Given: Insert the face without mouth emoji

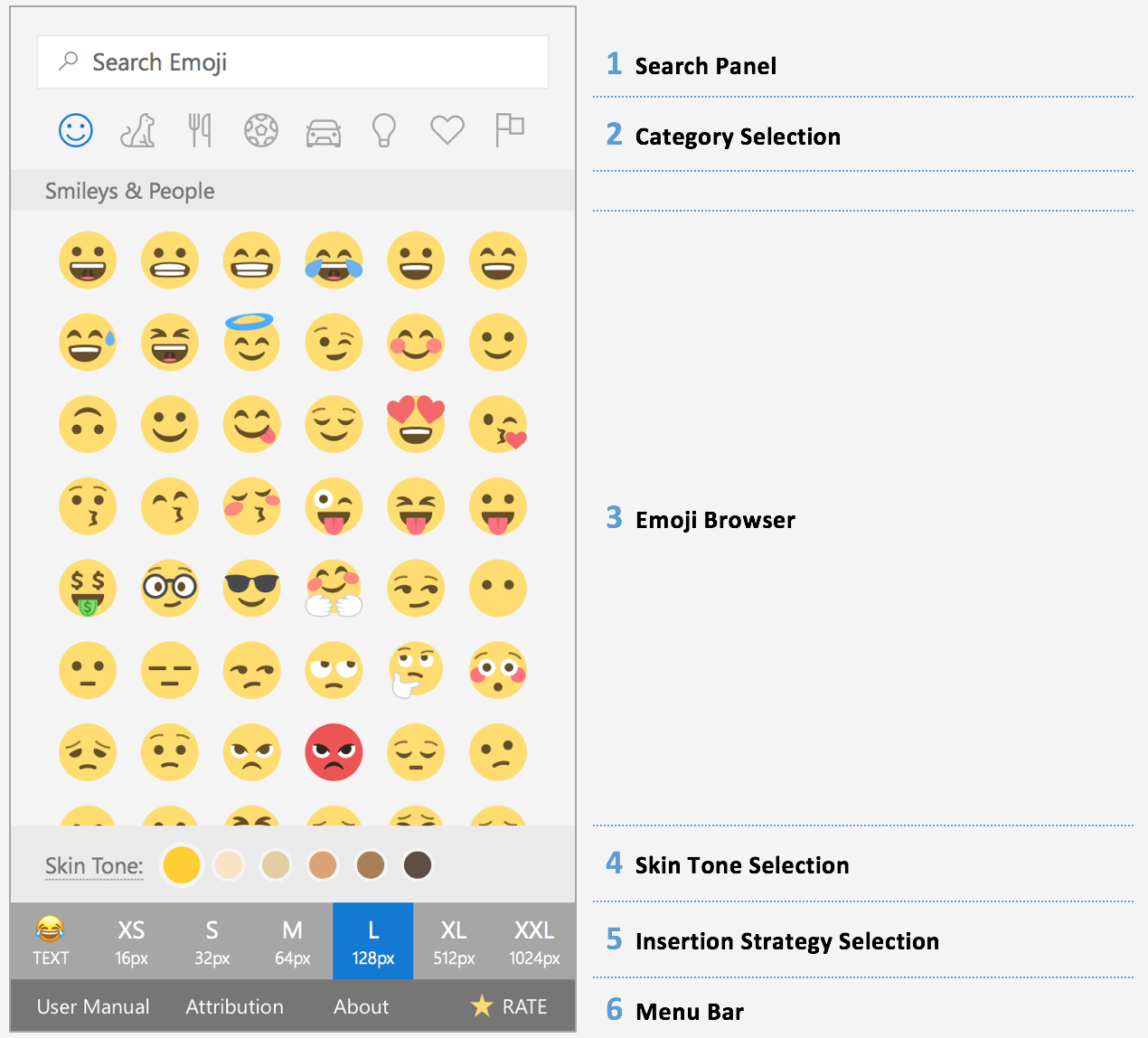Looking at the screenshot, I should (x=498, y=589).
